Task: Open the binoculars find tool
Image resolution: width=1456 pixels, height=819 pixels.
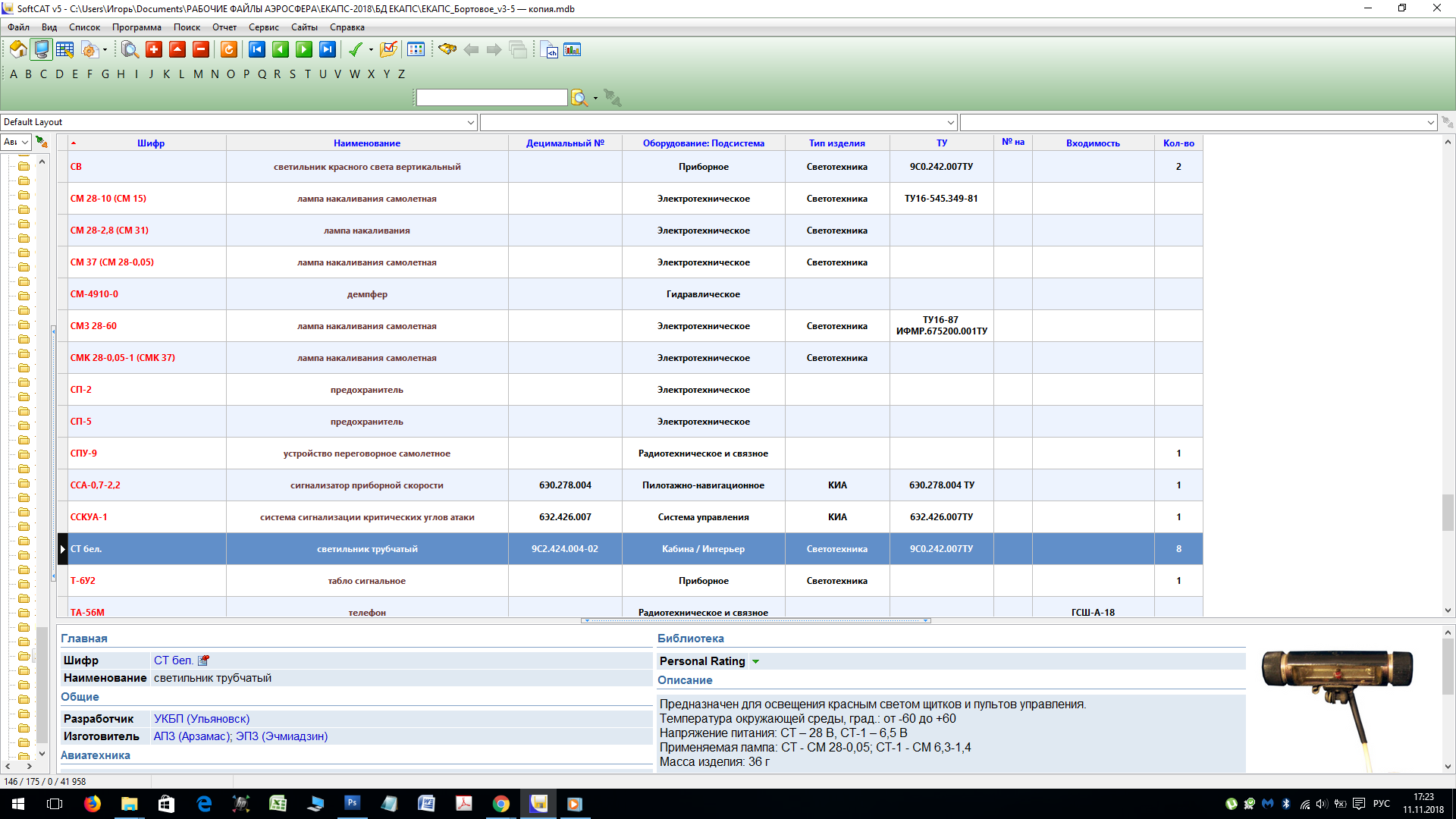Action: (x=447, y=50)
